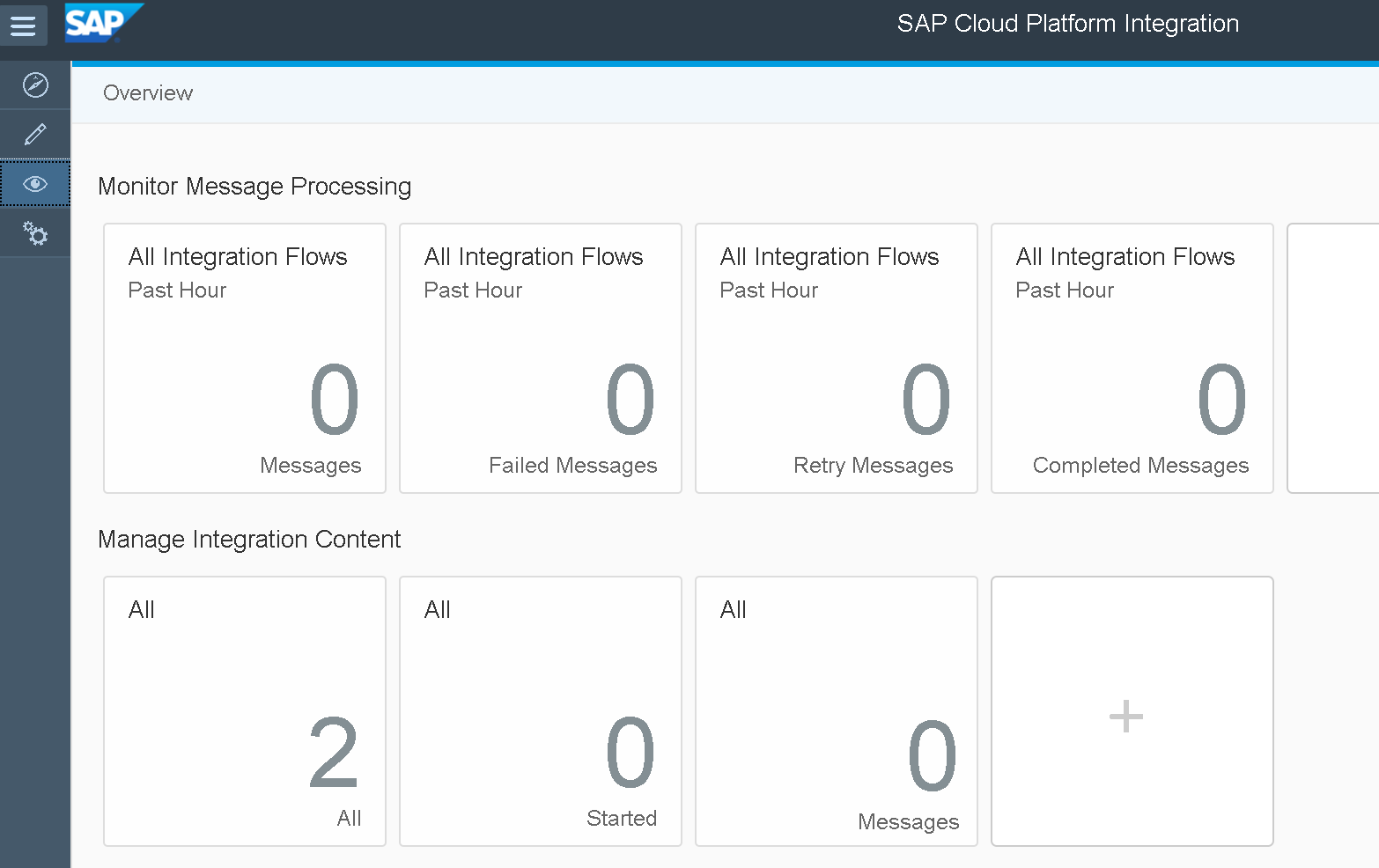Image resolution: width=1379 pixels, height=868 pixels.
Task: Open the Discover compass icon in sidebar
Action: pyautogui.click(x=35, y=85)
